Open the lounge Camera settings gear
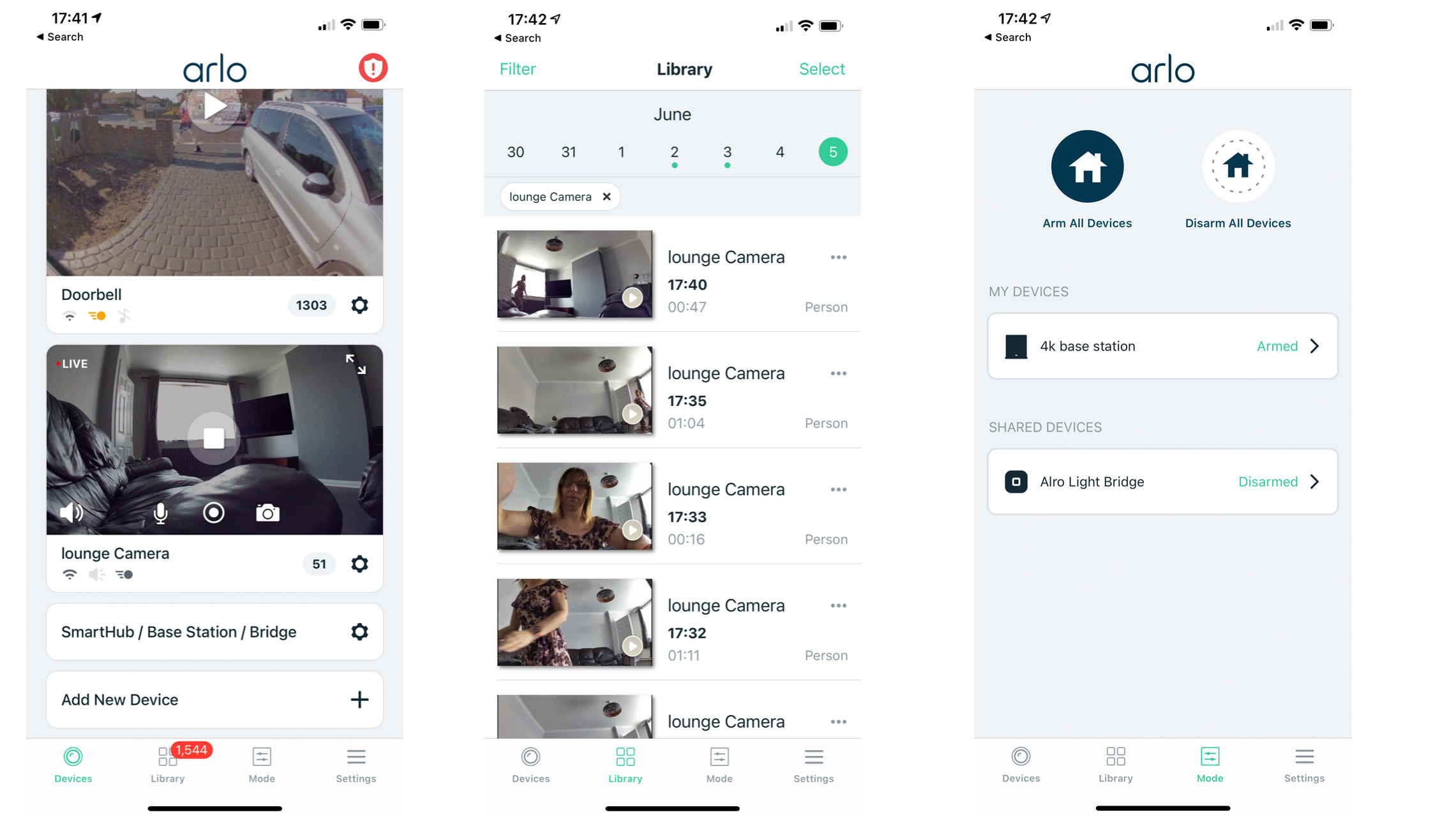This screenshot has width=1456, height=819. pos(360,563)
